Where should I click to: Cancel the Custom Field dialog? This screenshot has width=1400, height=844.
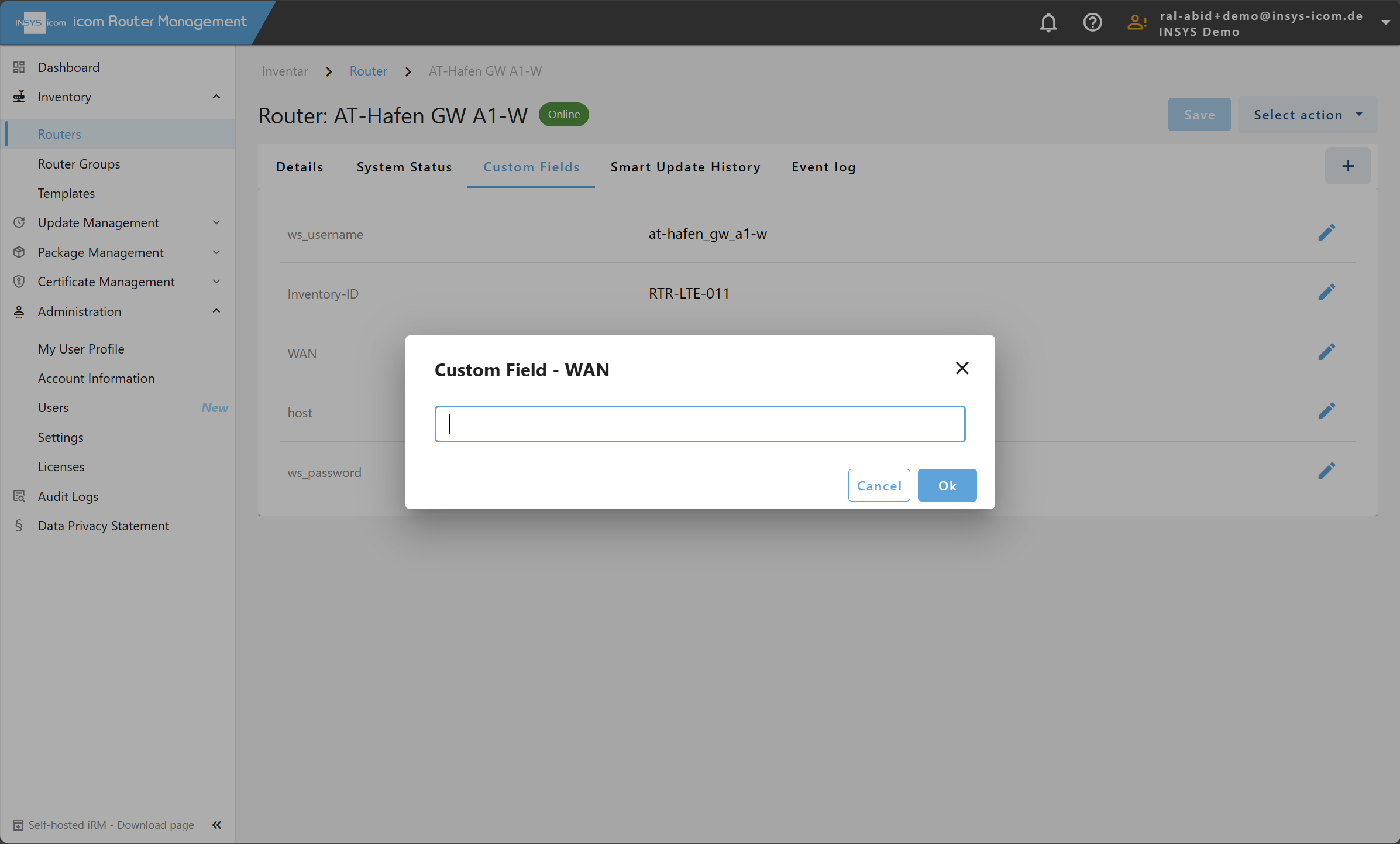coord(879,485)
